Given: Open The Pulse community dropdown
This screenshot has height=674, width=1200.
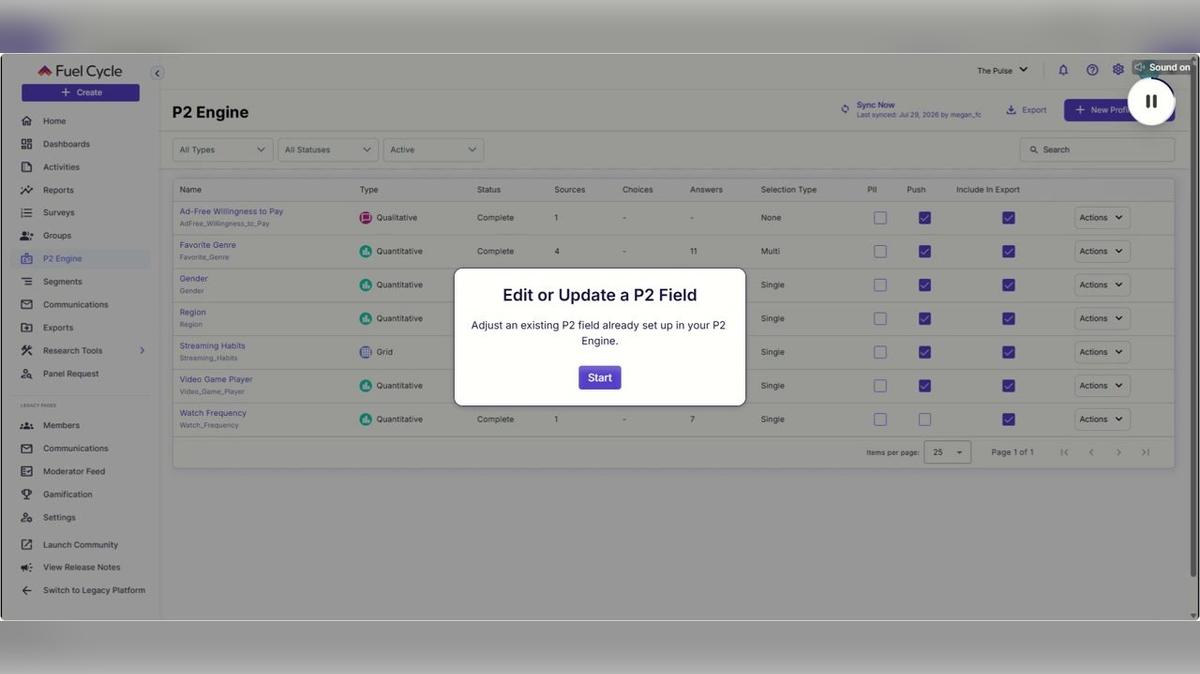Looking at the screenshot, I should point(1002,70).
